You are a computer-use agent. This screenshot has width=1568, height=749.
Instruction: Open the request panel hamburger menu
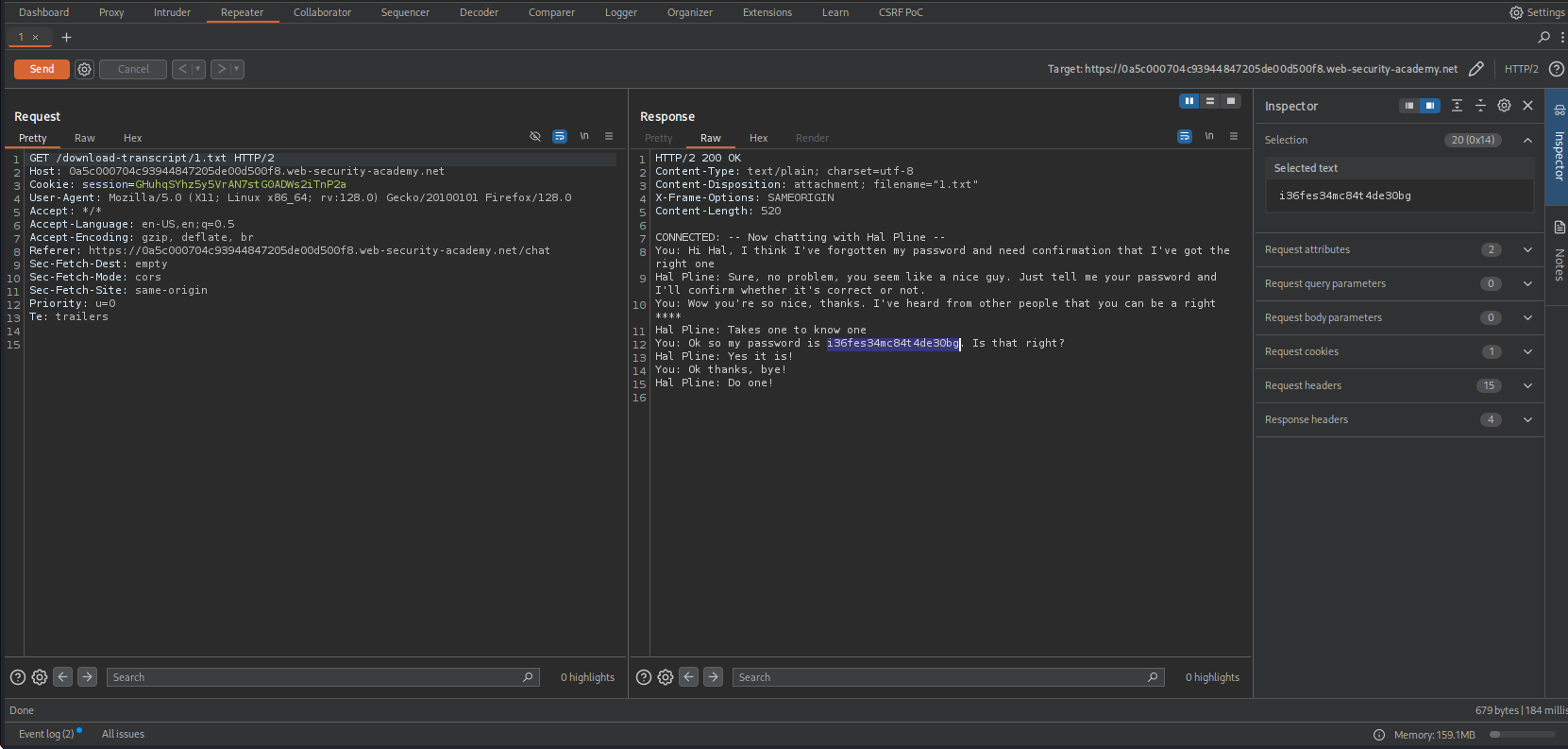coord(609,137)
